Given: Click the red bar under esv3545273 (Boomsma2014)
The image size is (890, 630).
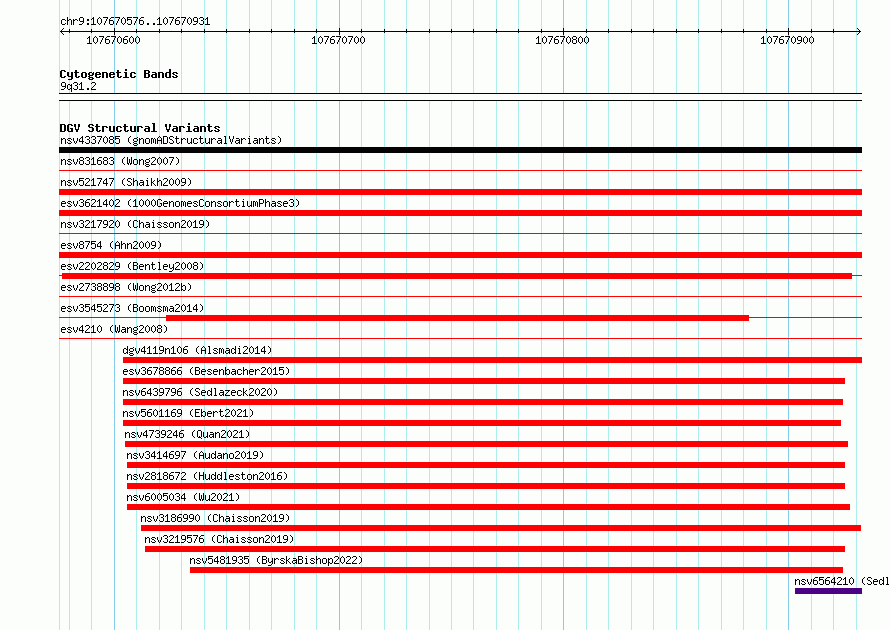Looking at the screenshot, I should pos(457,318).
